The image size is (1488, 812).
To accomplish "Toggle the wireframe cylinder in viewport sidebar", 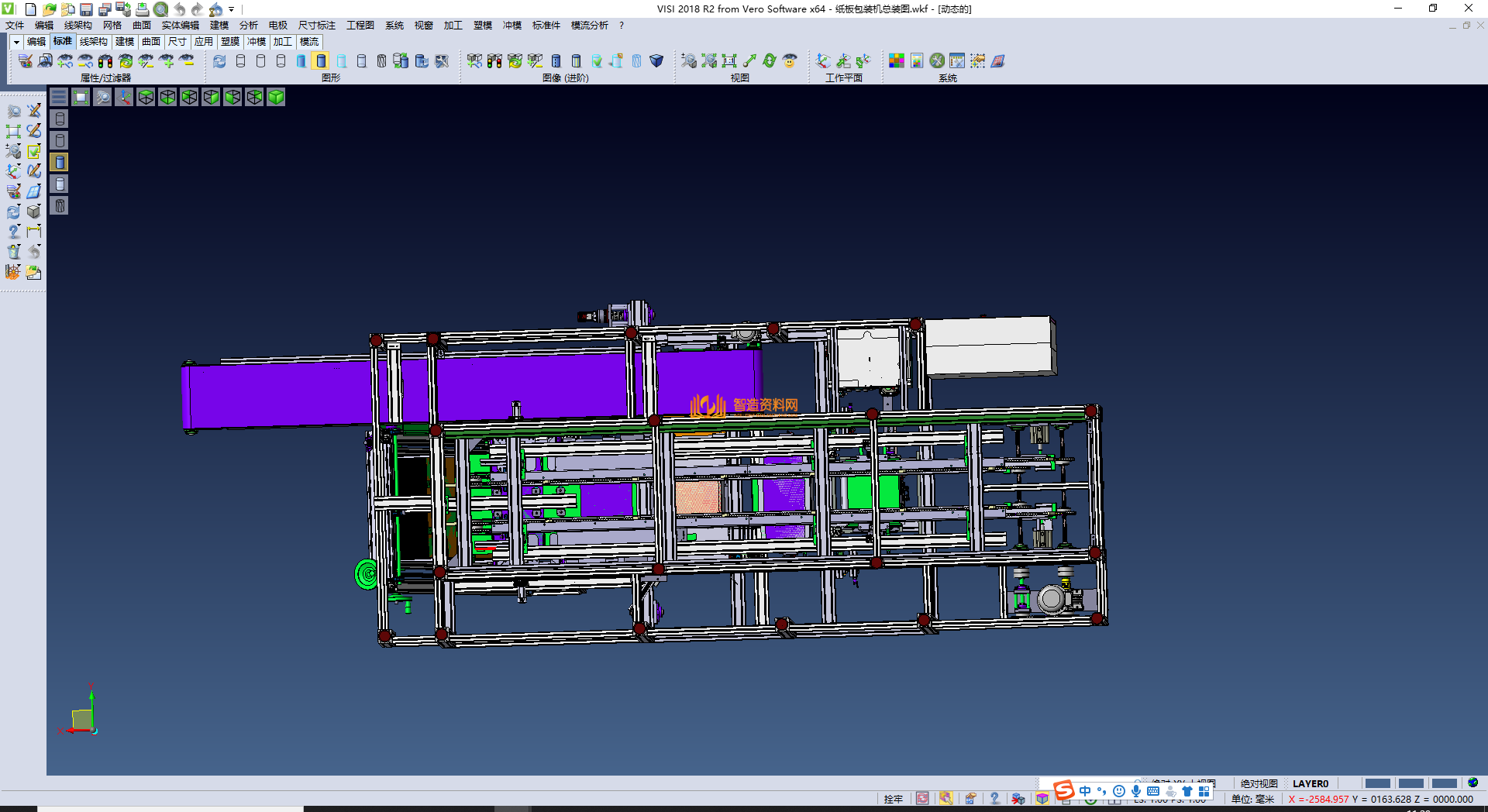I will (60, 119).
